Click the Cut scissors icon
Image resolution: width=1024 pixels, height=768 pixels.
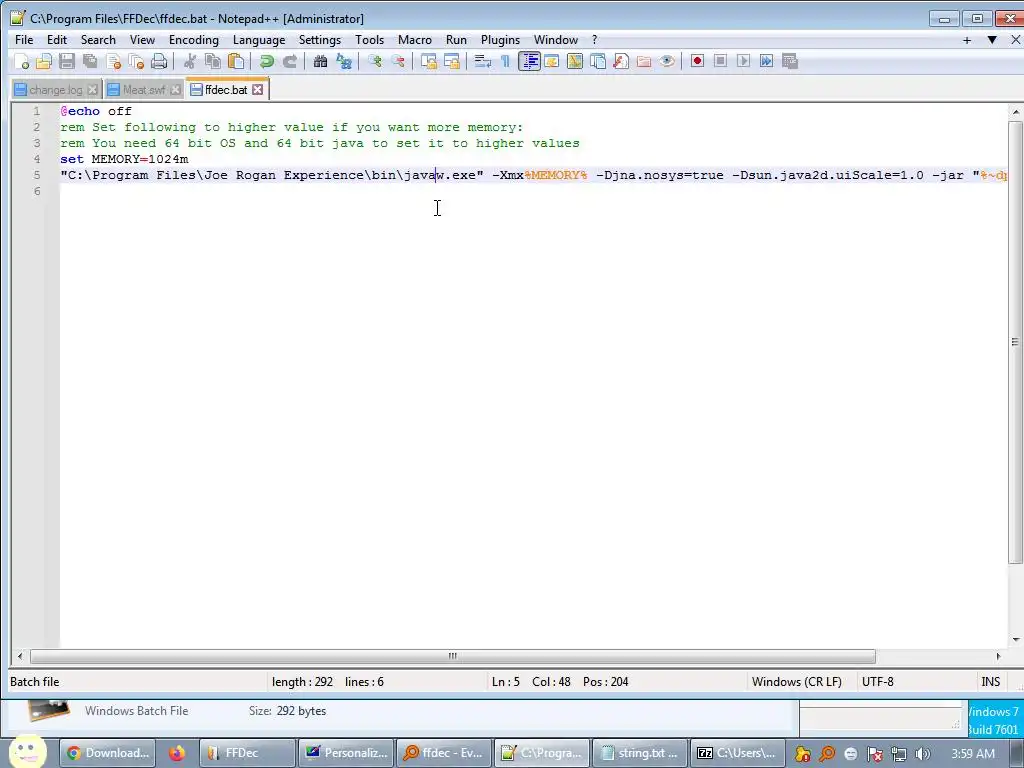[x=190, y=61]
